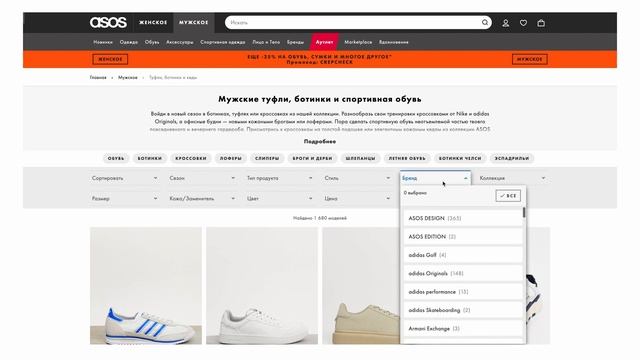Open the Сезон filter dropdown
Viewport: 640px width, 360px height.
click(x=202, y=178)
